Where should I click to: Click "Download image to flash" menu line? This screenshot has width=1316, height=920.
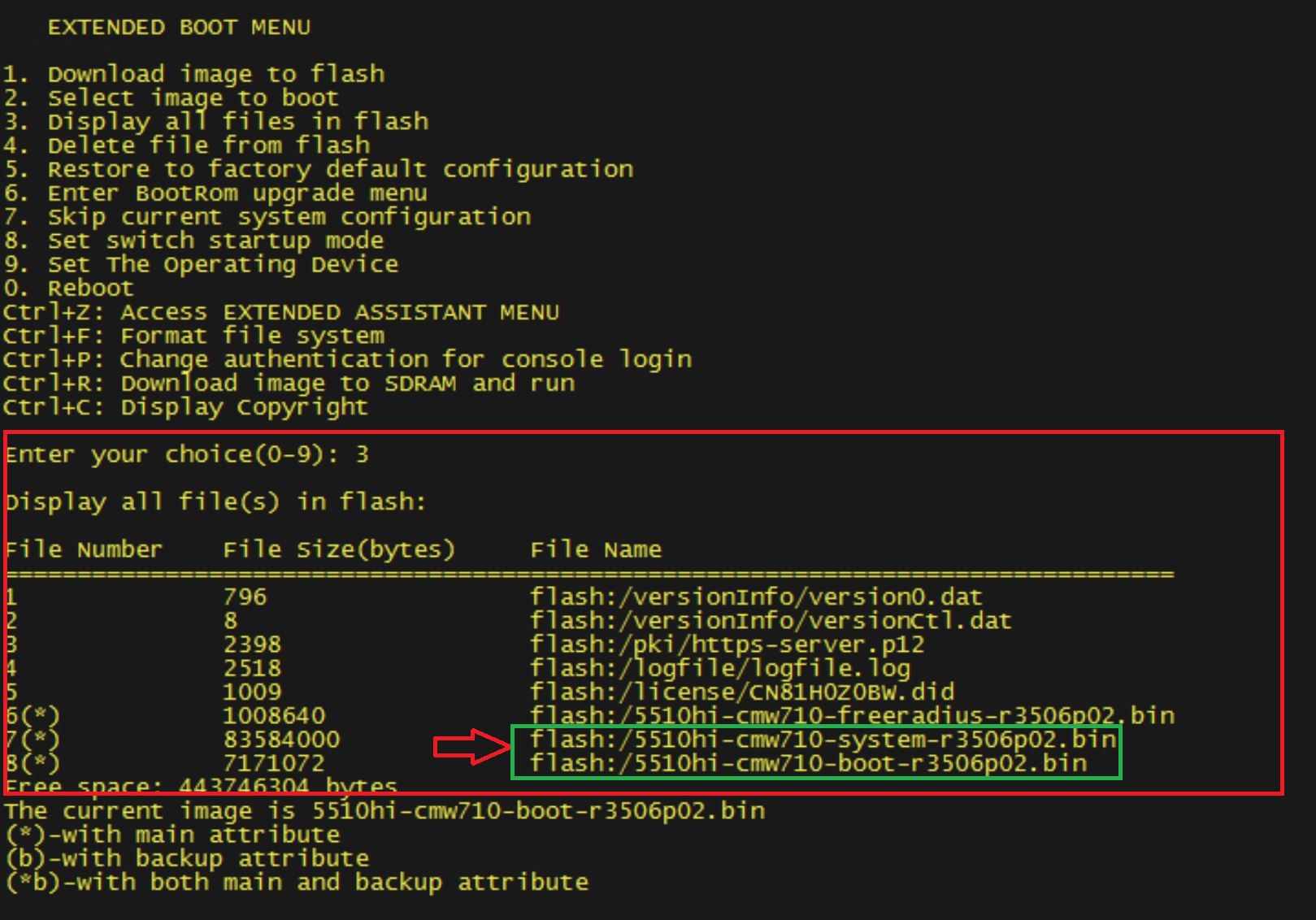[x=193, y=74]
